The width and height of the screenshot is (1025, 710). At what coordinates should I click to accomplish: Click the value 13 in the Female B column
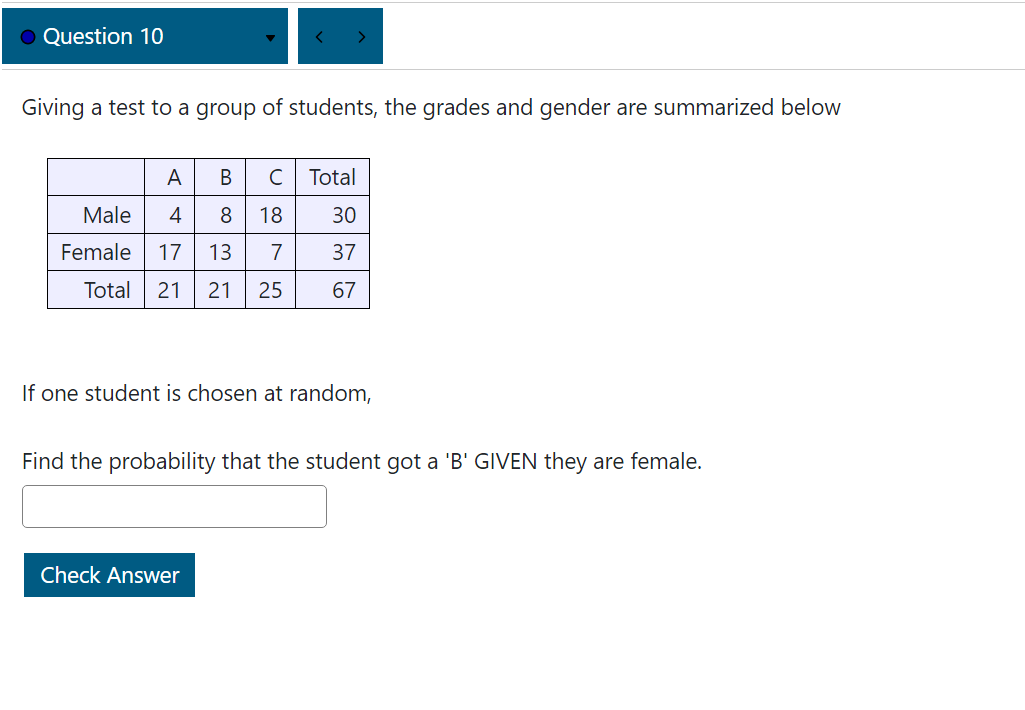220,252
